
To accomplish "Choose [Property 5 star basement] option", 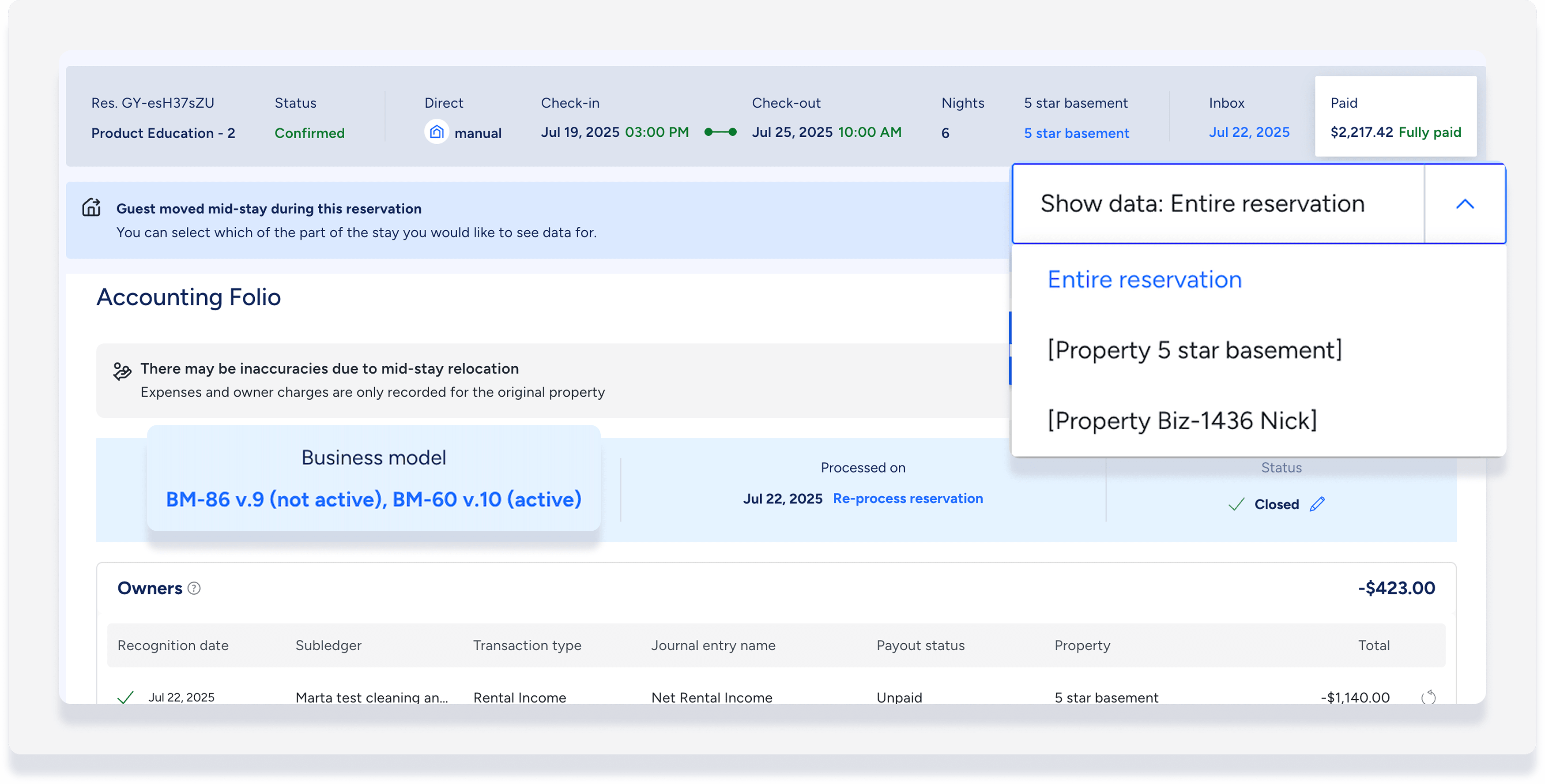I will coord(1194,350).
